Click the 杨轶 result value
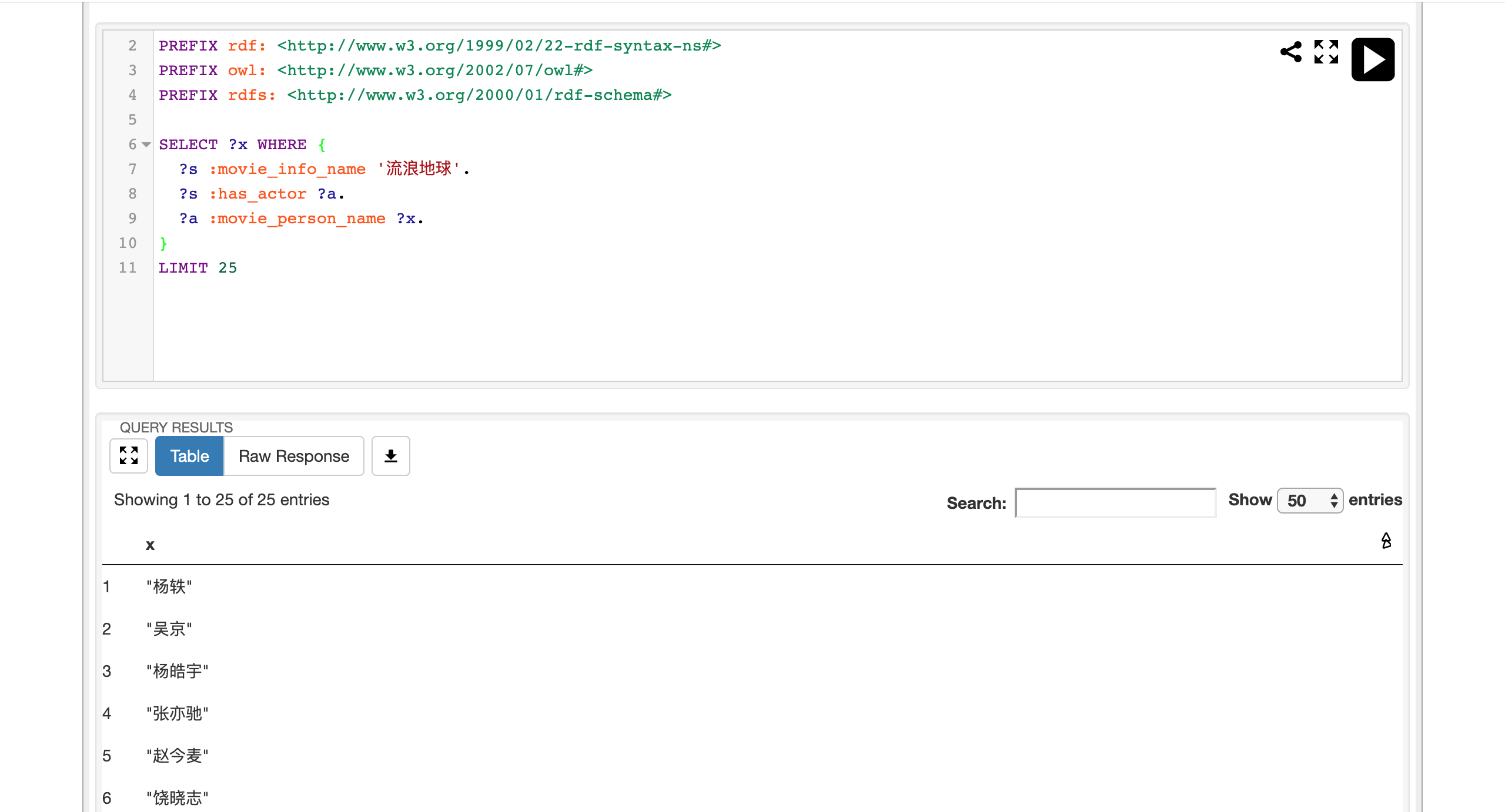This screenshot has width=1505, height=812. (x=169, y=586)
